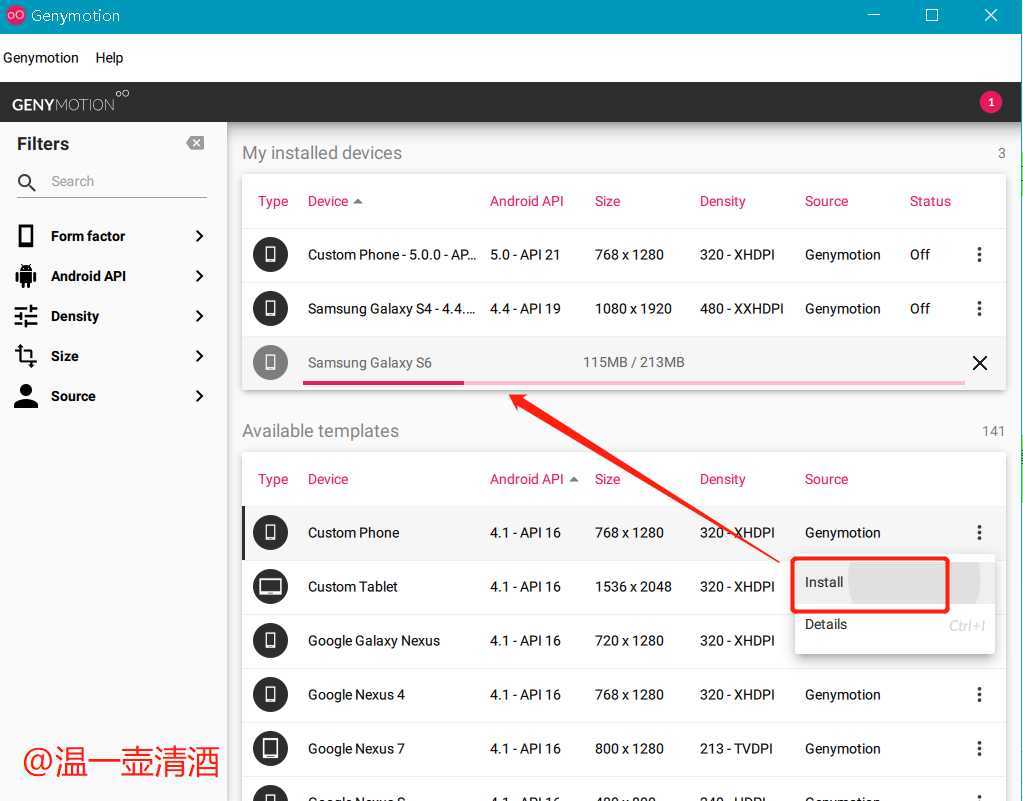Image resolution: width=1023 pixels, height=801 pixels.
Task: Expand the Source filter
Action: tap(200, 396)
